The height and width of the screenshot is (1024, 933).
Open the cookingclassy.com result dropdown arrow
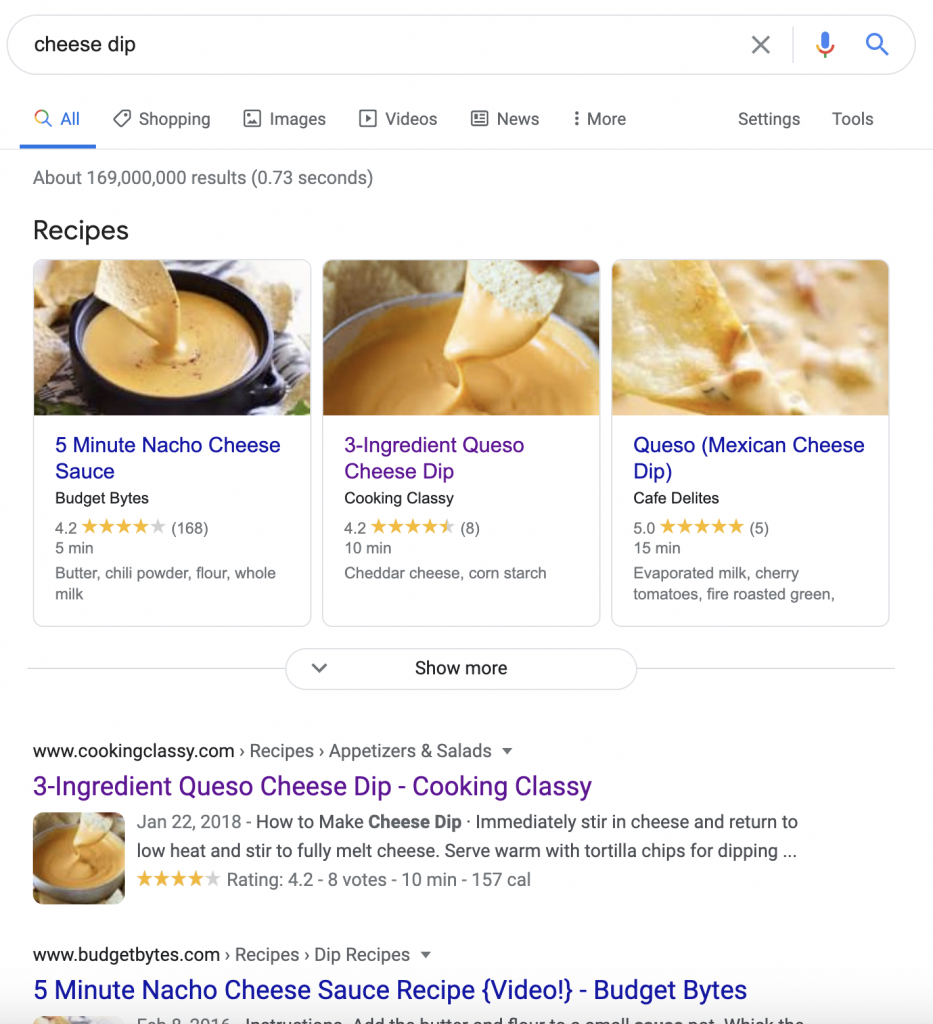[507, 751]
